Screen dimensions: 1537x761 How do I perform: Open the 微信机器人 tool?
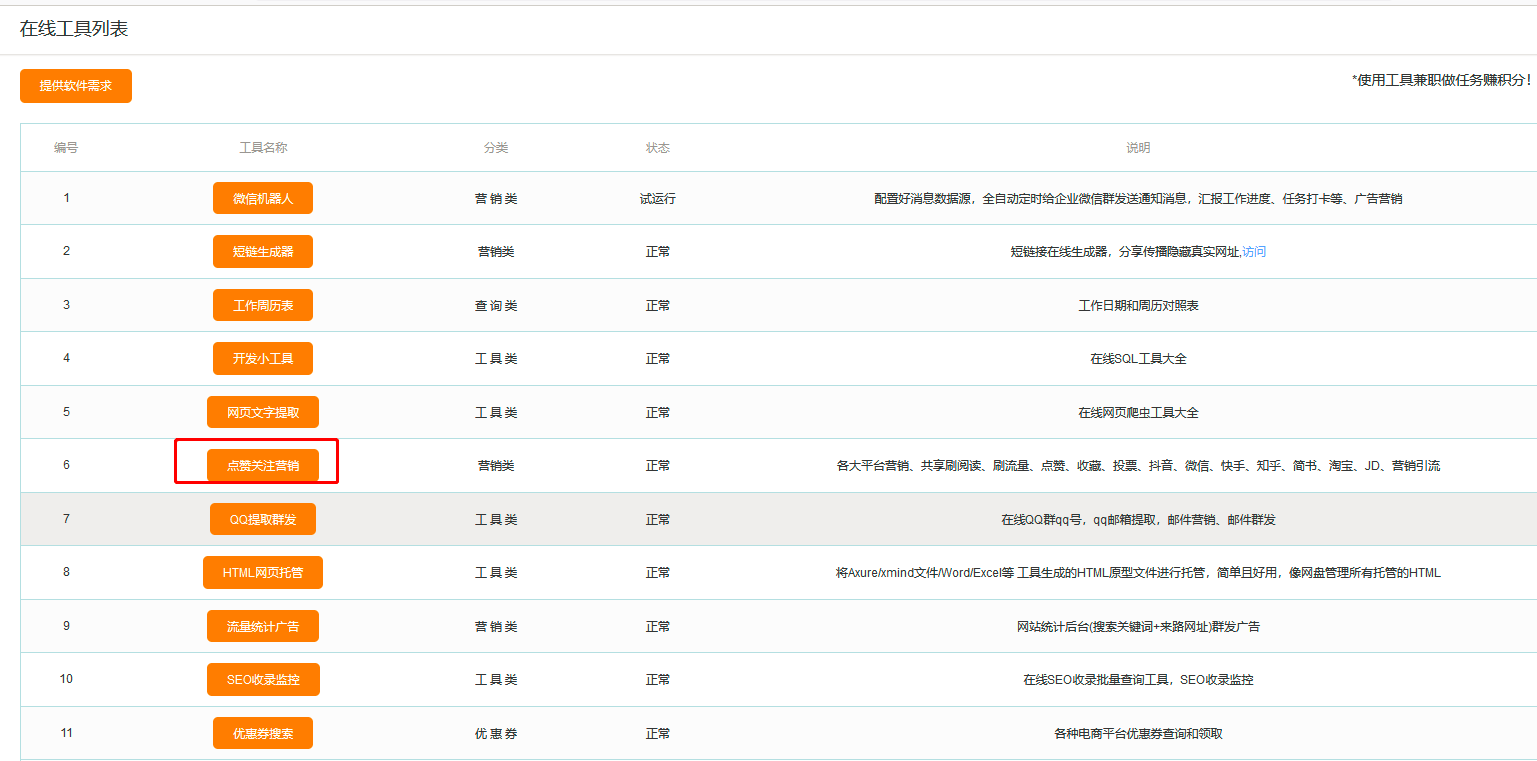coord(262,198)
